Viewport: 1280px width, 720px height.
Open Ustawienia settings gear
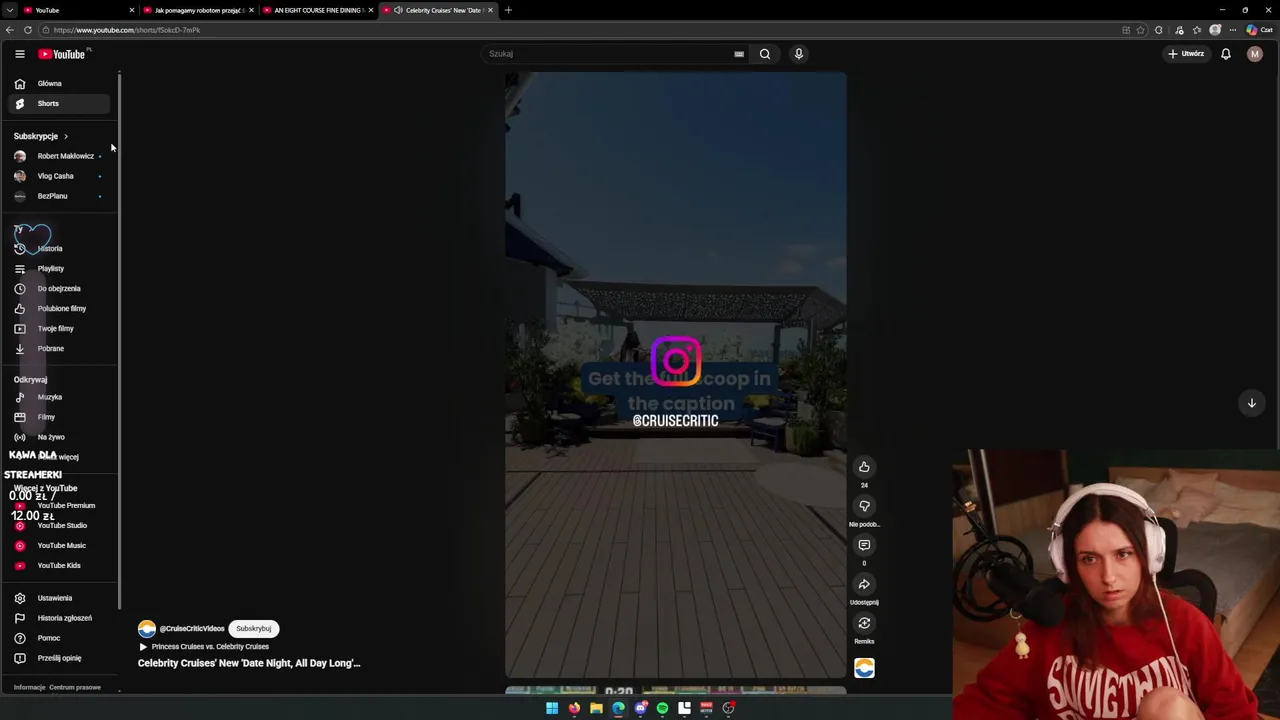pos(19,598)
